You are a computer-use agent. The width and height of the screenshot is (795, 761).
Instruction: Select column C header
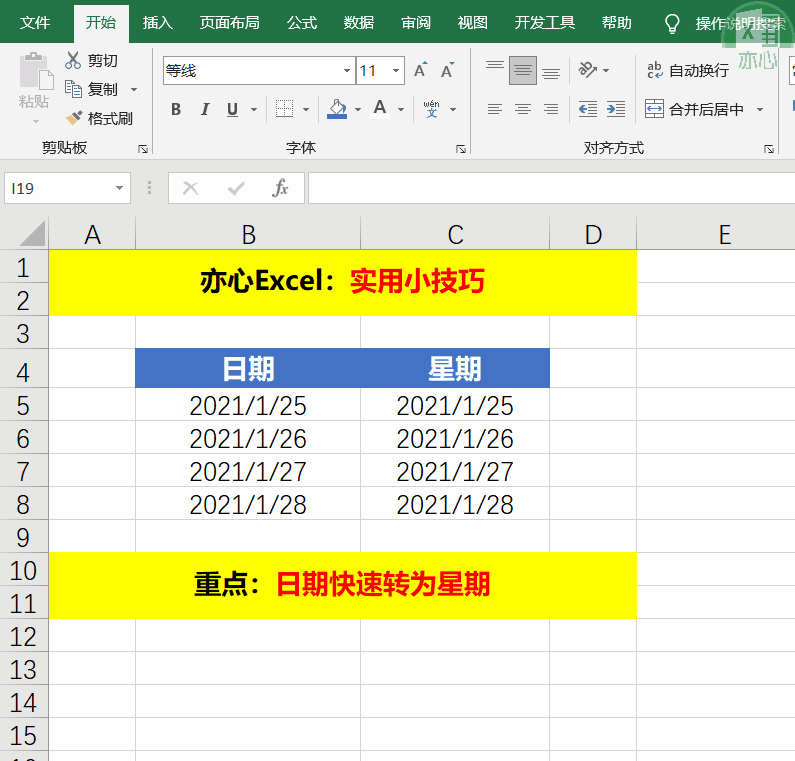[455, 234]
